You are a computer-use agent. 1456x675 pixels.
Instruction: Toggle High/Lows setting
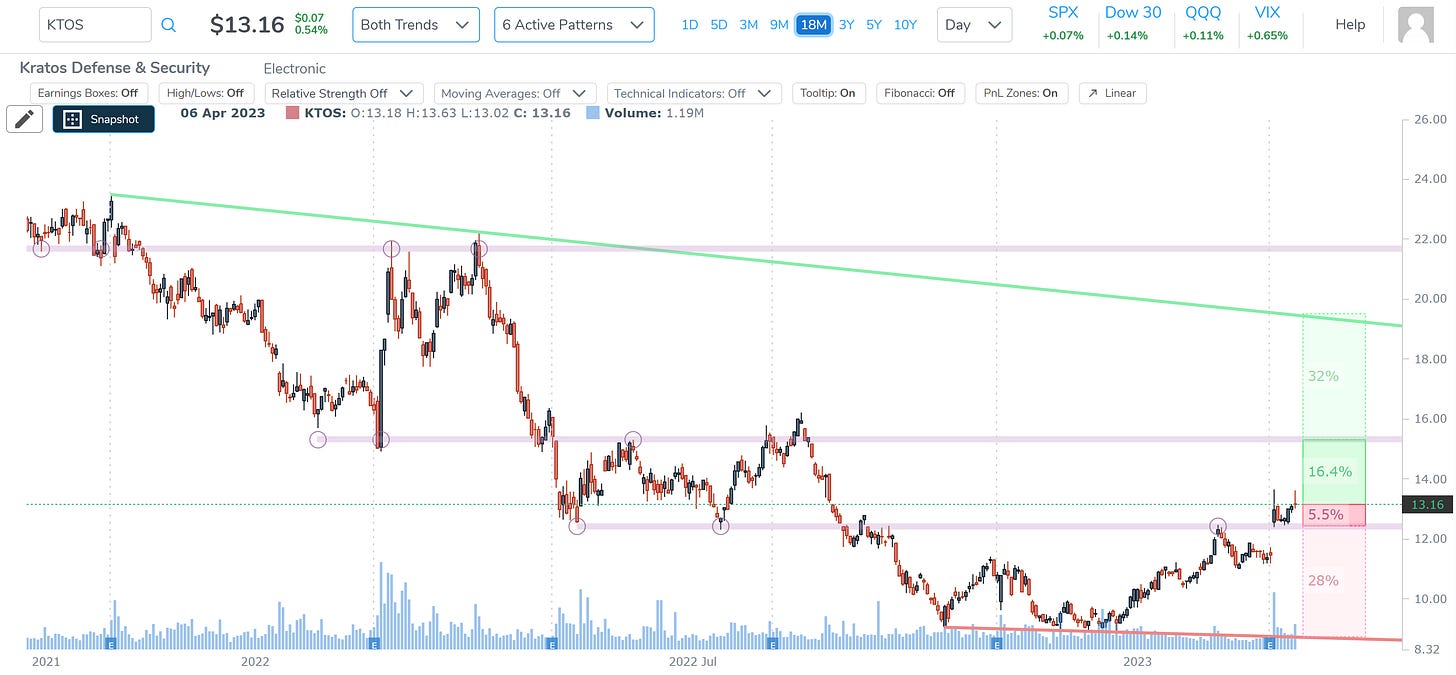(x=208, y=93)
